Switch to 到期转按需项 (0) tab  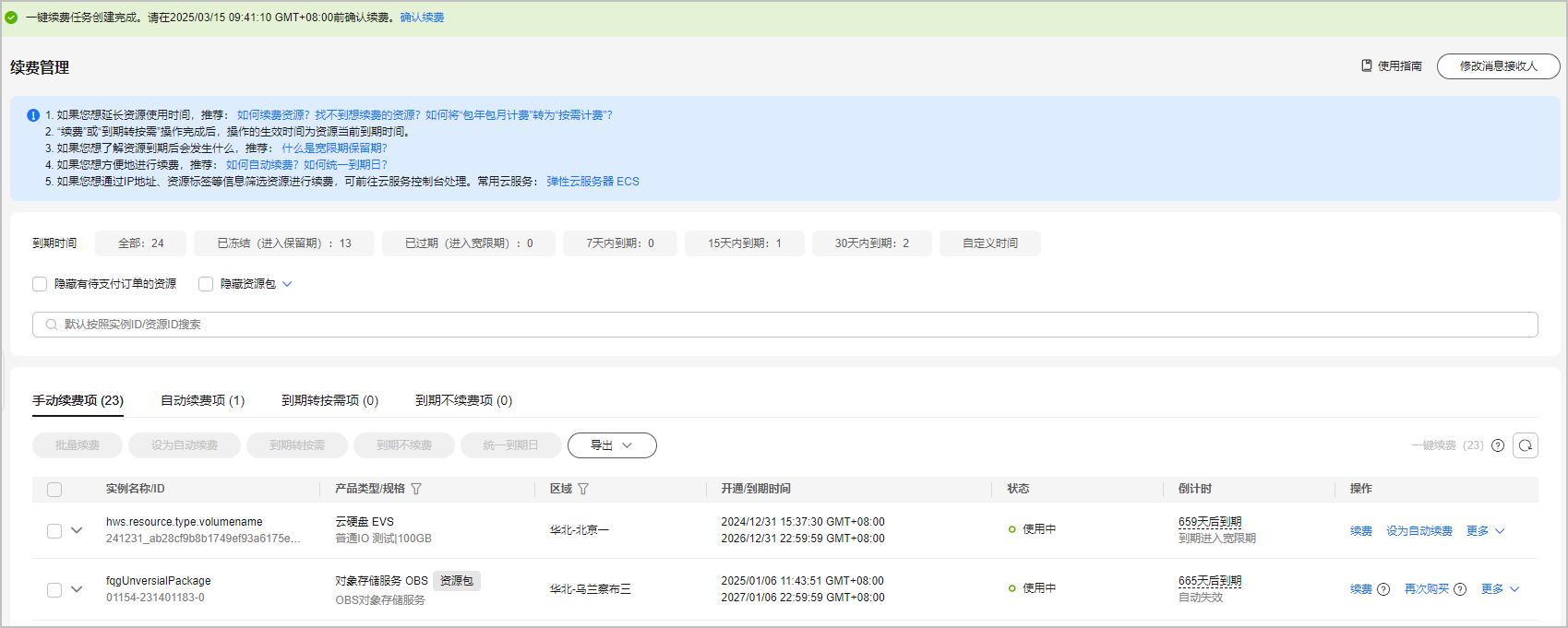tap(329, 400)
